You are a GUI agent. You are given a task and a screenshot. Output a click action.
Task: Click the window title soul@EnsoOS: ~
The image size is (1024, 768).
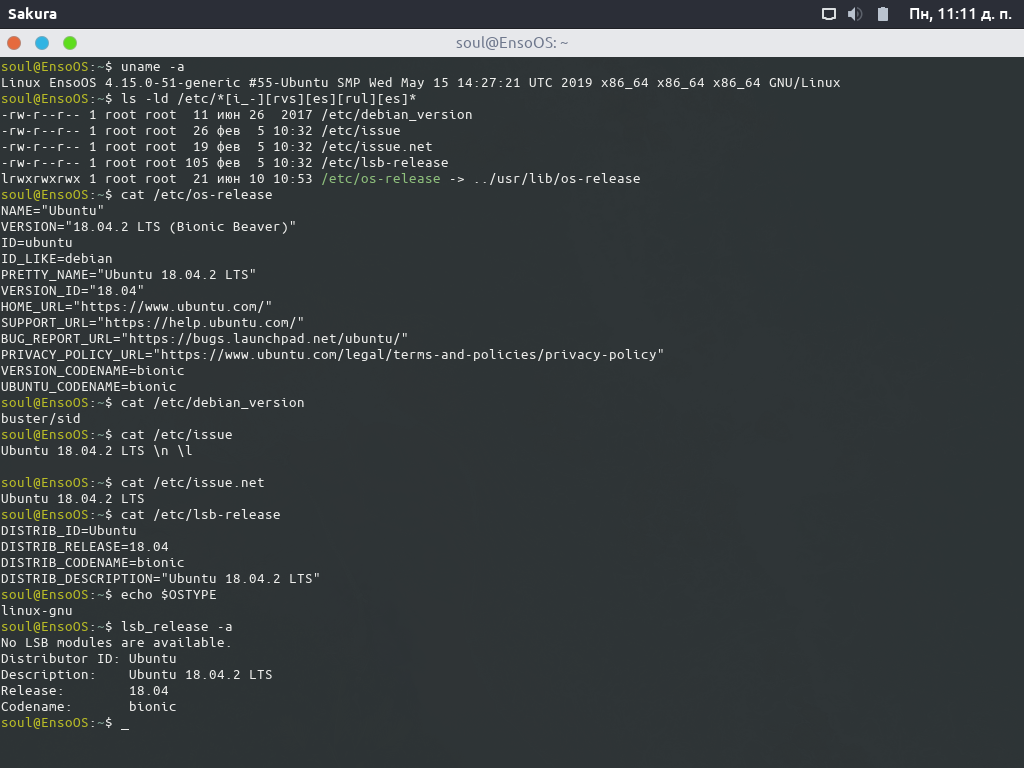click(512, 43)
